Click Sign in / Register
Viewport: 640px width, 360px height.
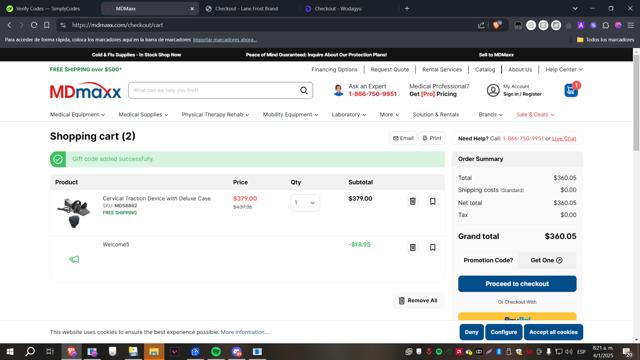[x=522, y=94]
